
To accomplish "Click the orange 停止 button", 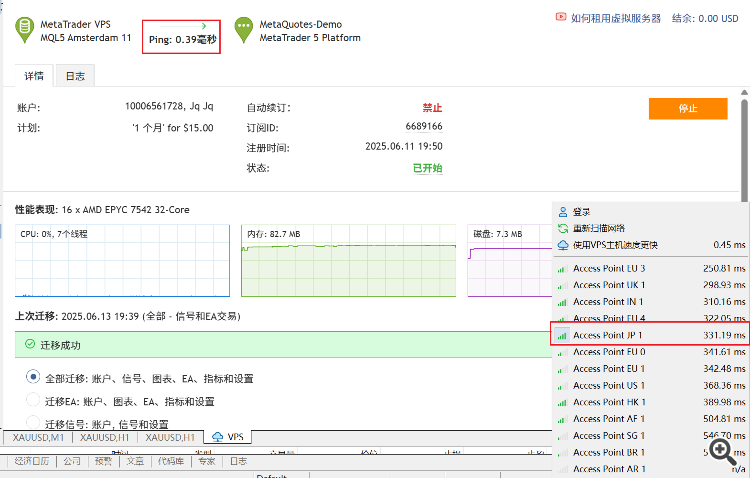I will (x=688, y=109).
